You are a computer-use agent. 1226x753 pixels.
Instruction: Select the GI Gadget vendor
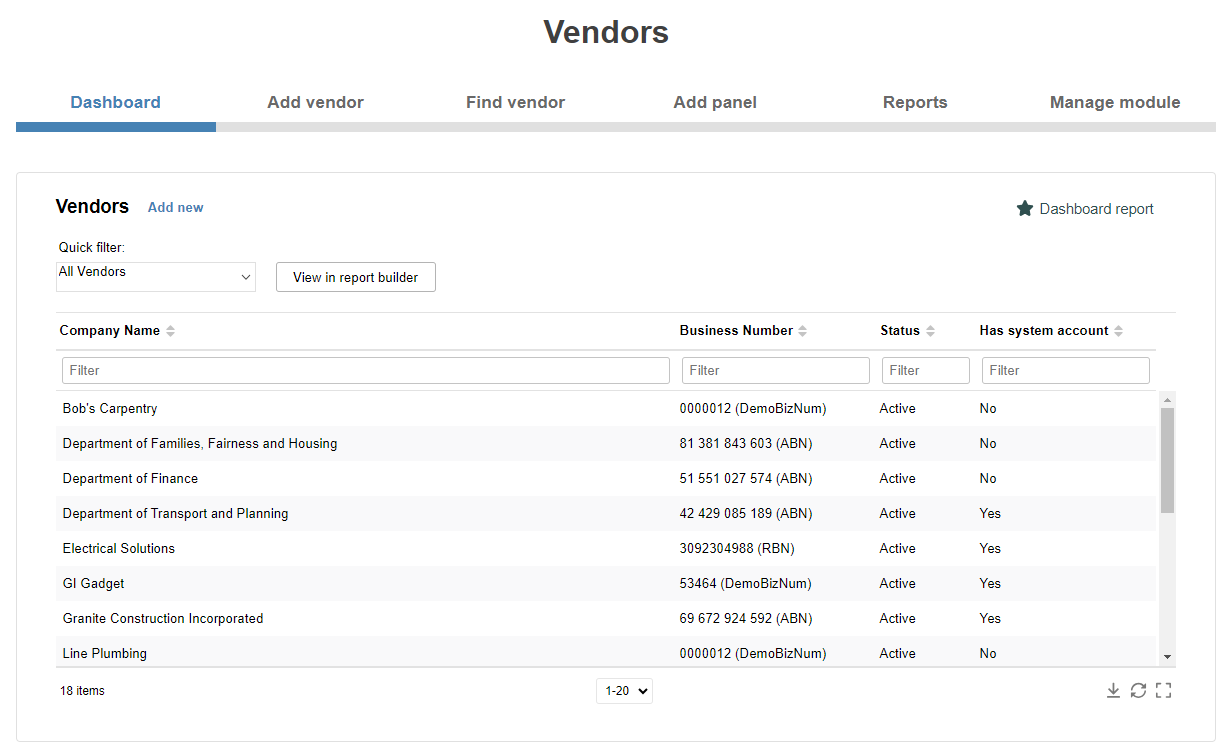[606, 583]
